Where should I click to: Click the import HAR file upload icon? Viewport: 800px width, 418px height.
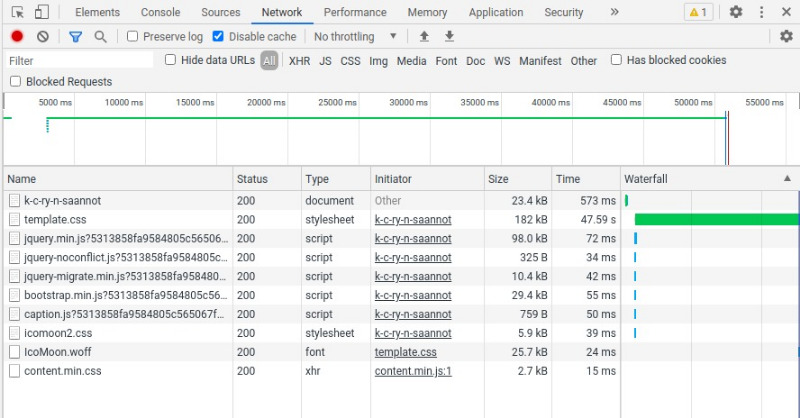pos(424,36)
